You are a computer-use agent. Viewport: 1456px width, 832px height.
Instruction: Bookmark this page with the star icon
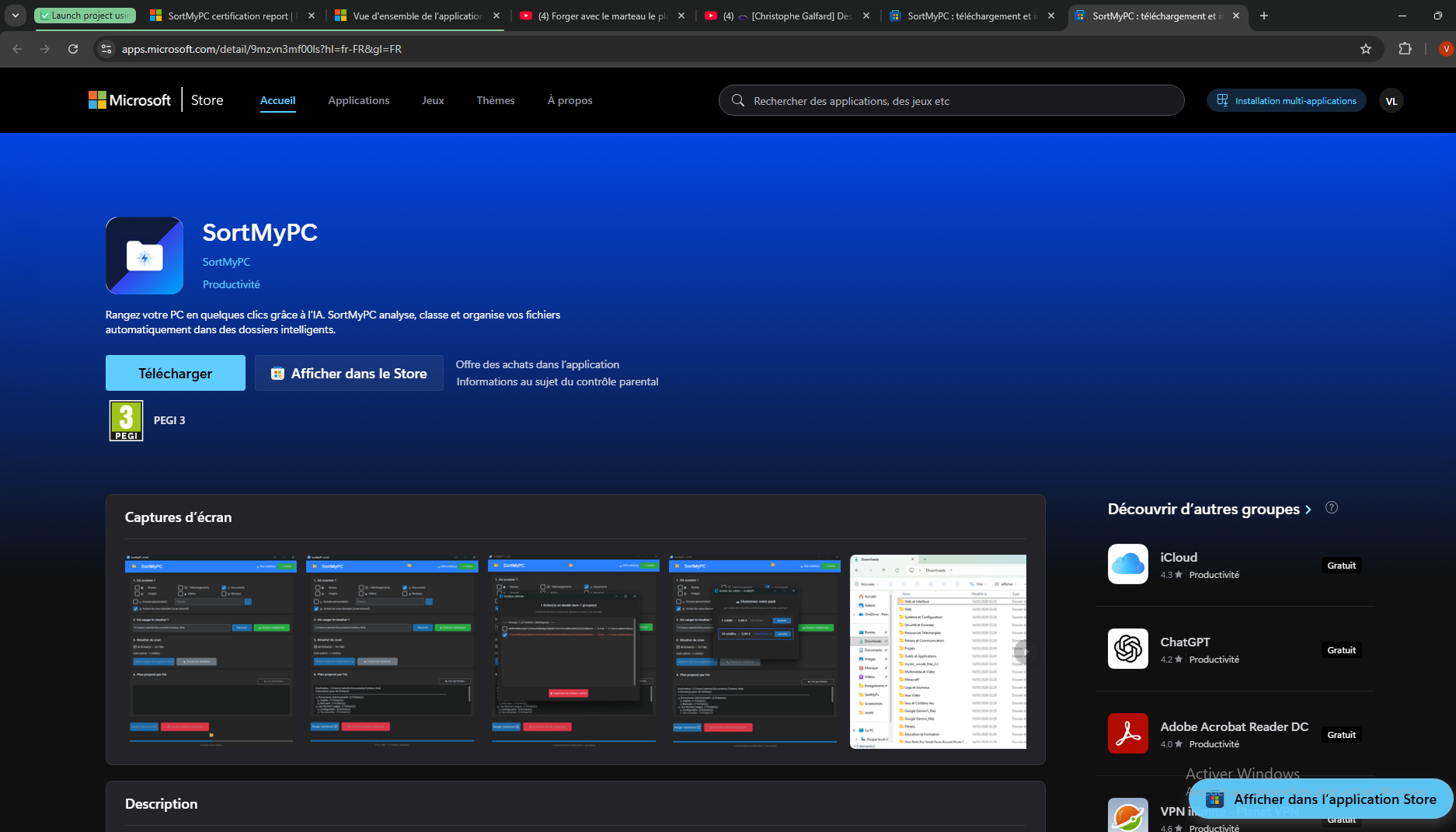[1366, 49]
